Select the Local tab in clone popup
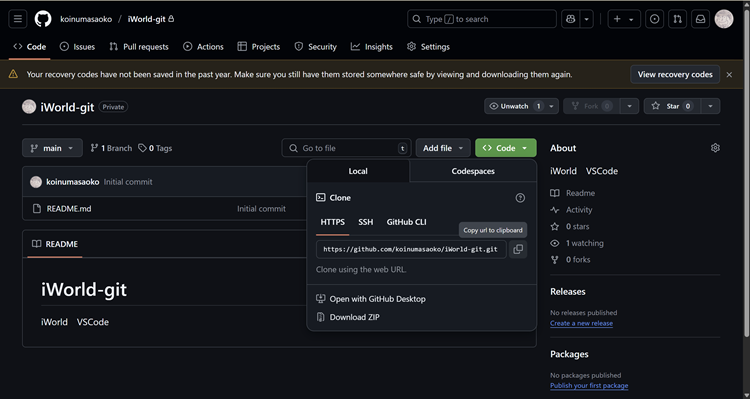The image size is (750, 399). [358, 171]
